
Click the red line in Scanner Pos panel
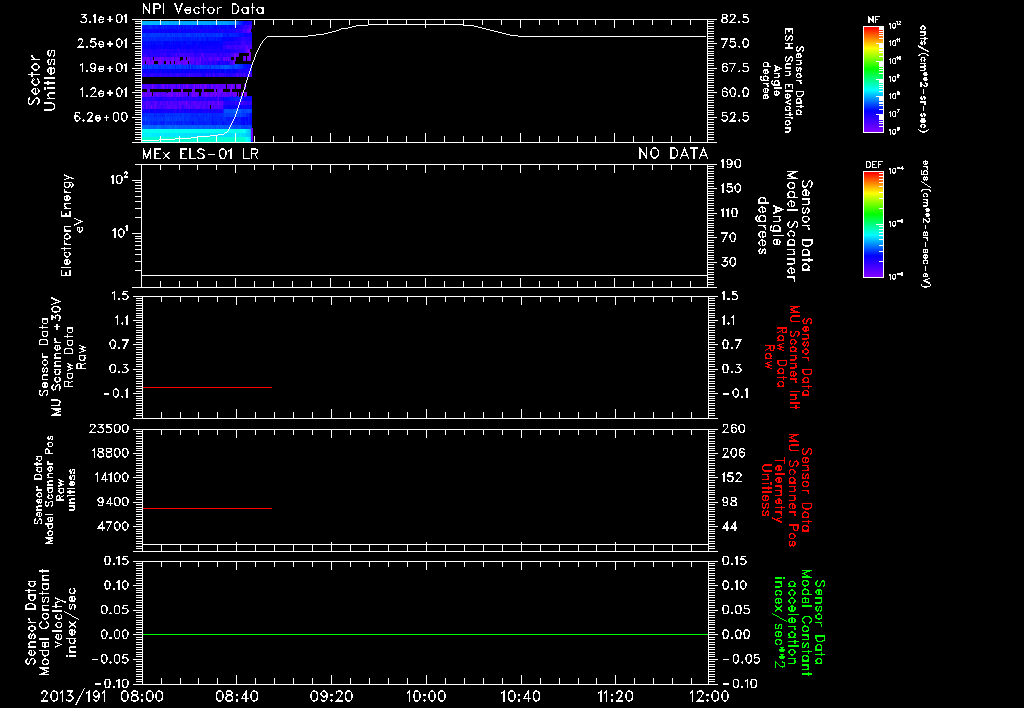click(206, 508)
